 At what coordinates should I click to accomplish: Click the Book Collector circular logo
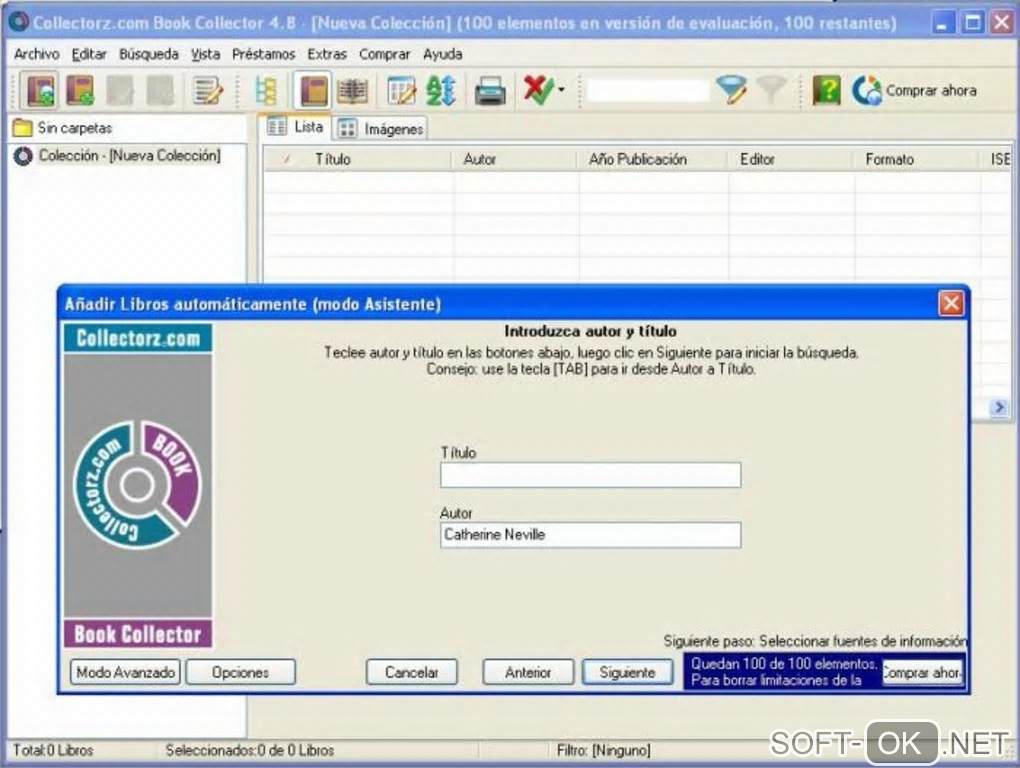[137, 484]
